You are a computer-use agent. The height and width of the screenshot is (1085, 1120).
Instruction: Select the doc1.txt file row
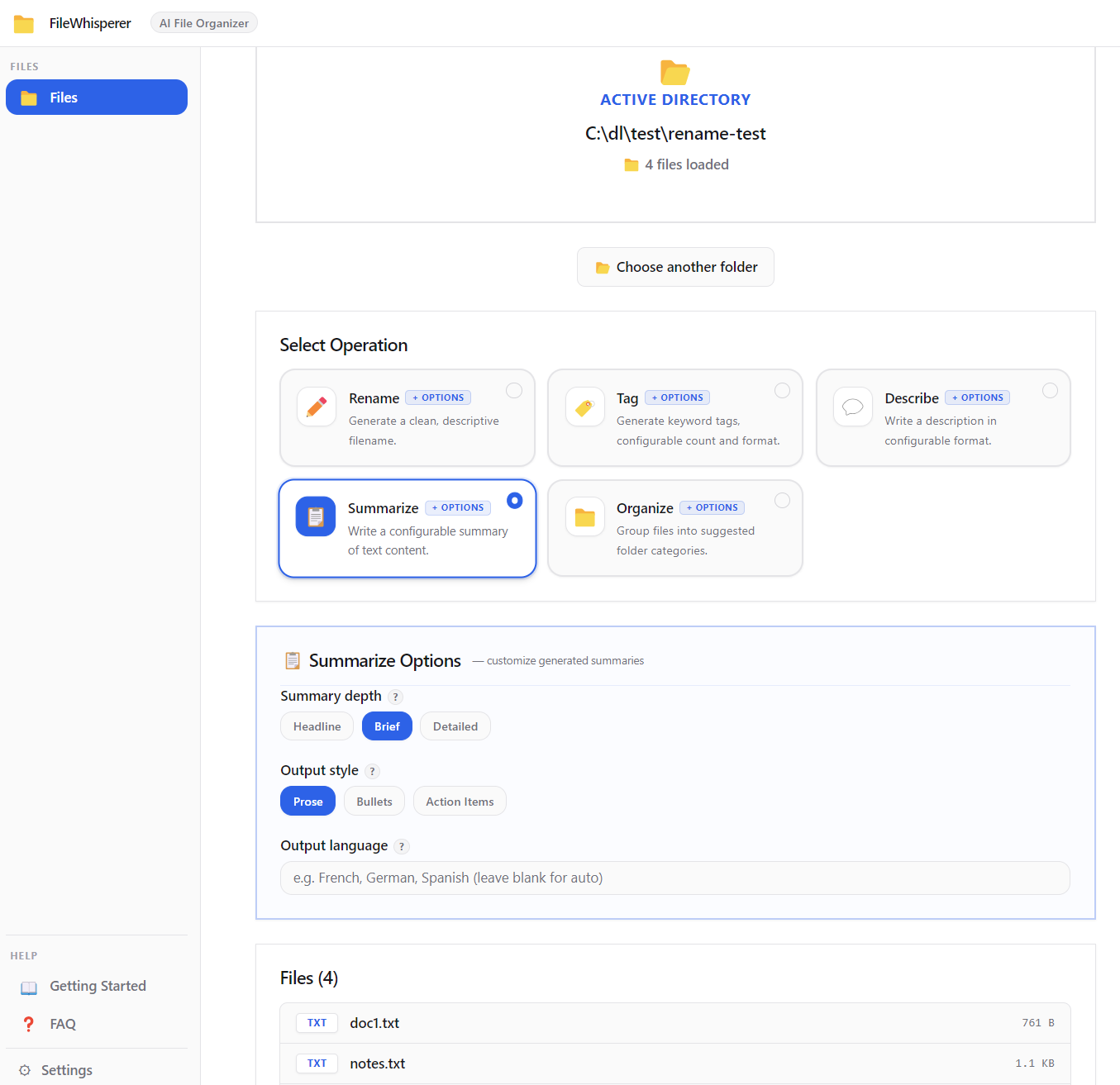(x=675, y=1023)
